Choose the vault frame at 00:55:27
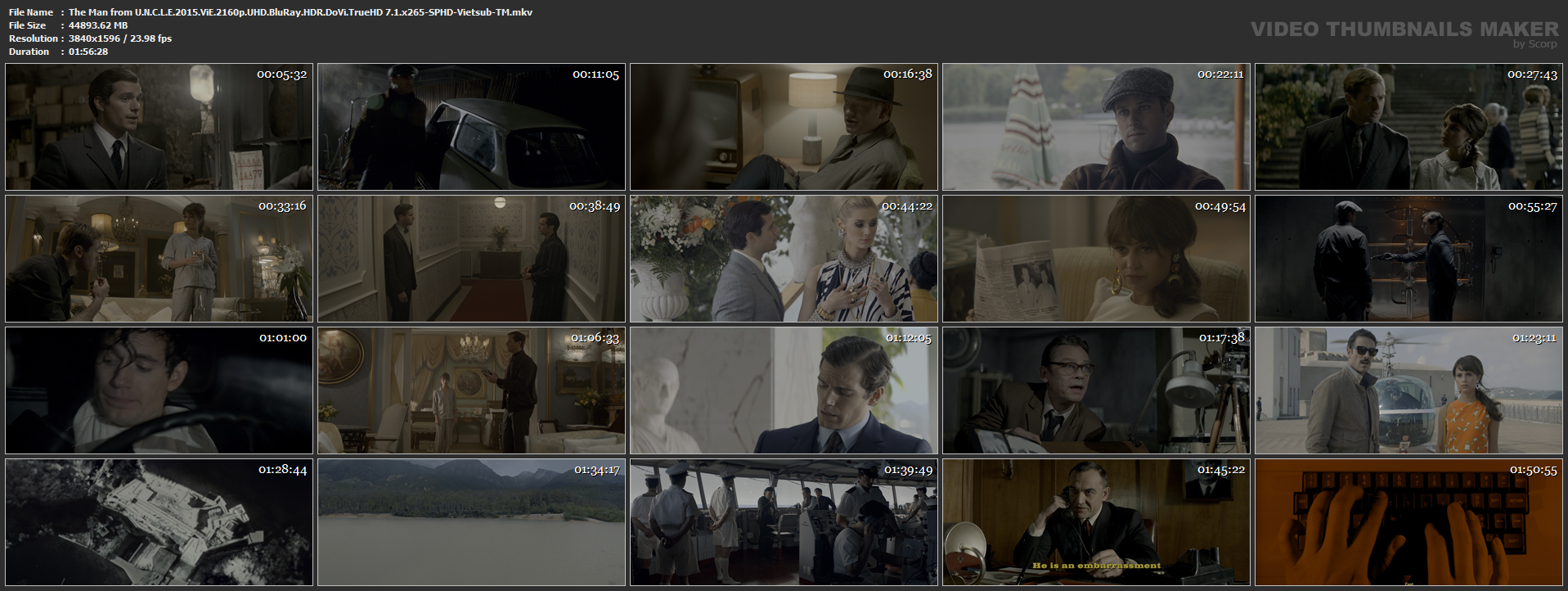Screen dimensions: 1568x591 coord(1409,259)
